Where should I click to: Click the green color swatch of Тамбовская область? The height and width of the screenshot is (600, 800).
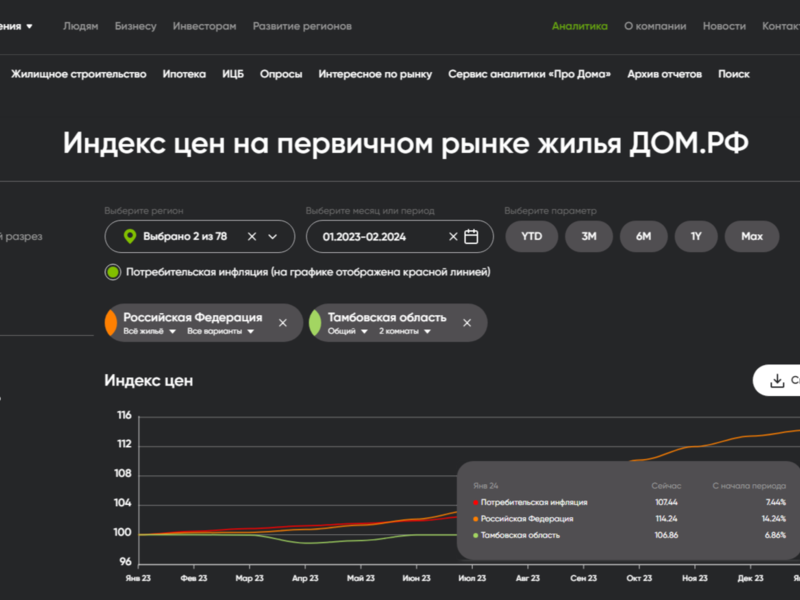tap(315, 323)
